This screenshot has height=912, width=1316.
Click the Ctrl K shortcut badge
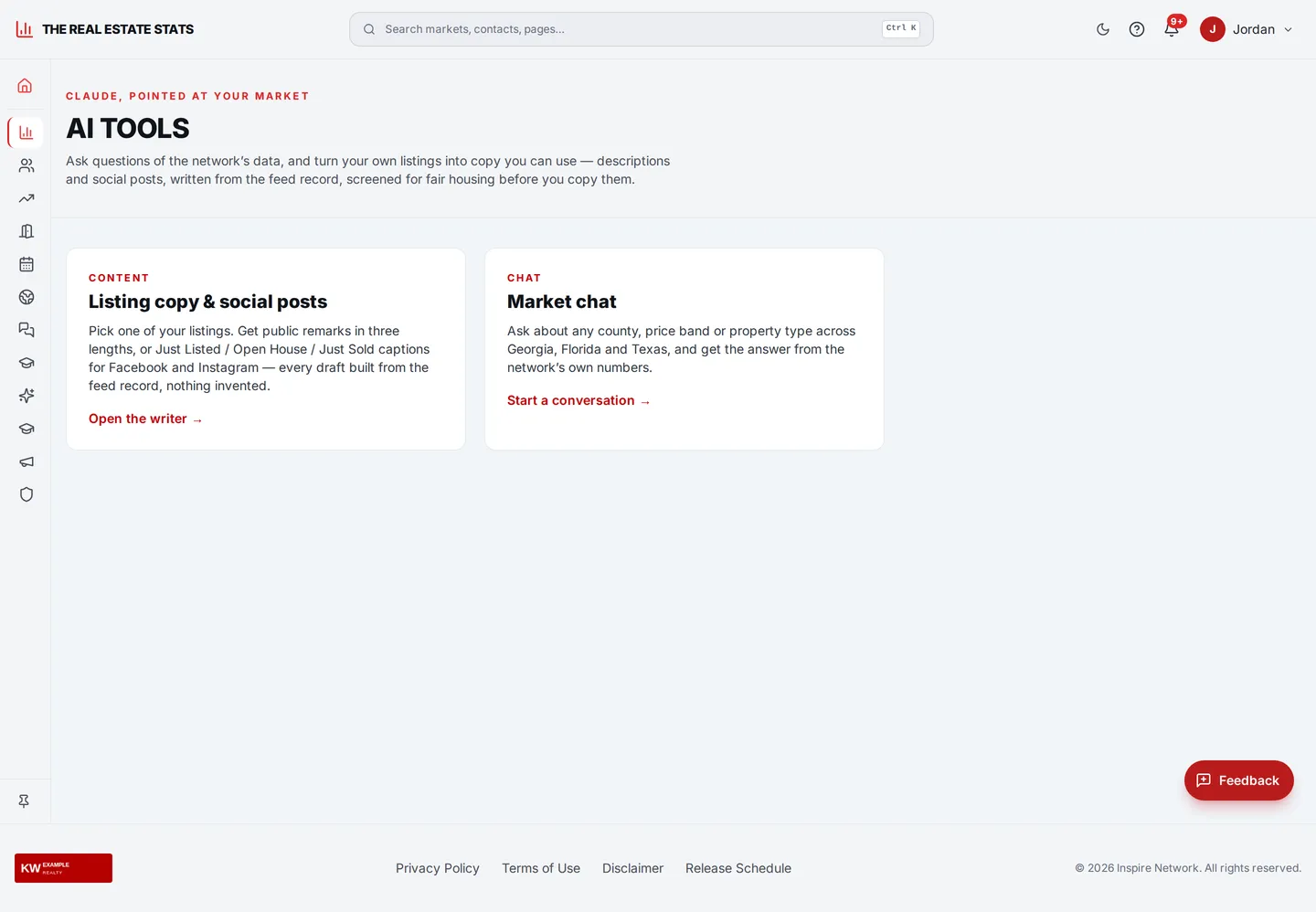click(x=901, y=28)
